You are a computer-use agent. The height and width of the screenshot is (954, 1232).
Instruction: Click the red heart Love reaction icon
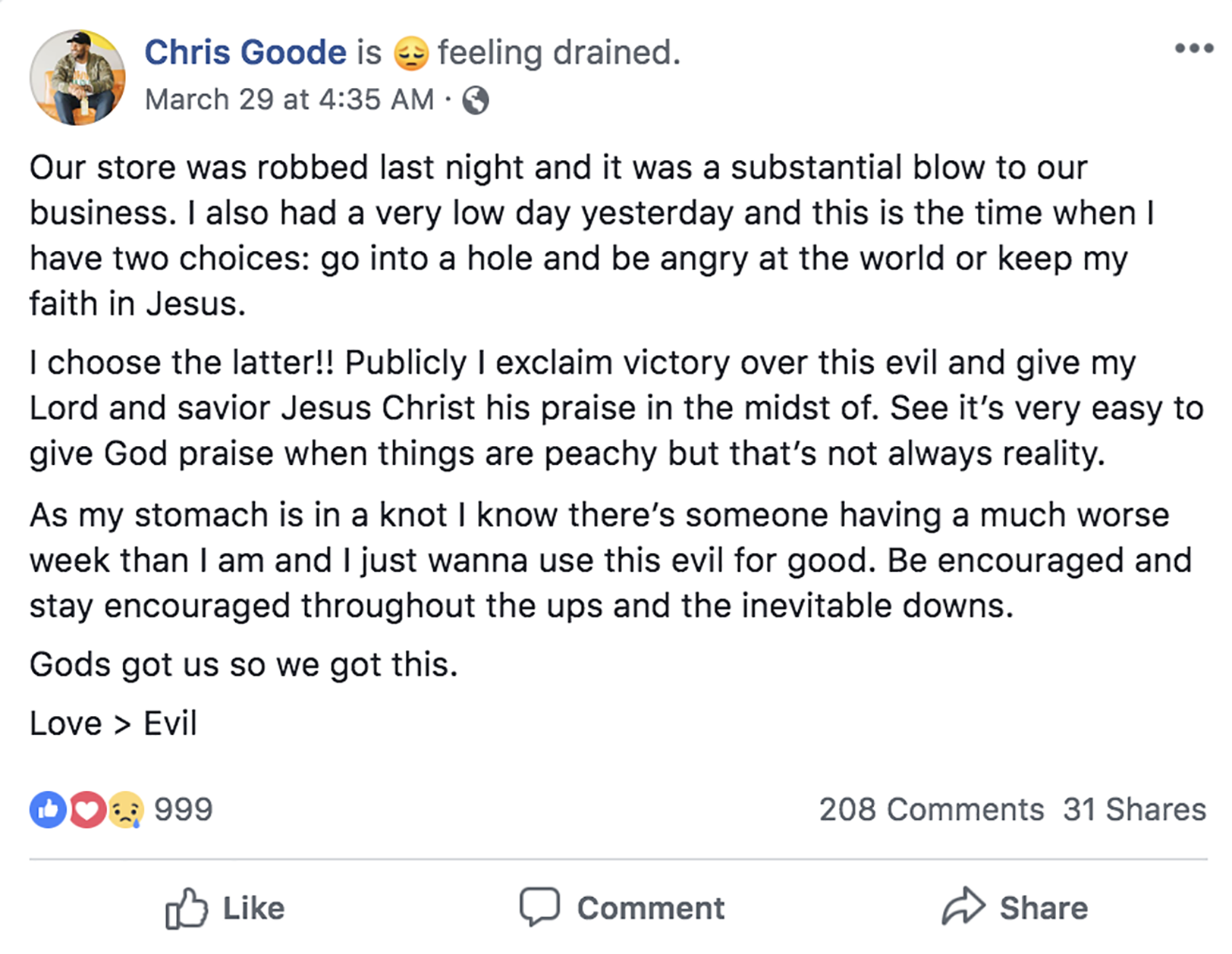click(86, 810)
